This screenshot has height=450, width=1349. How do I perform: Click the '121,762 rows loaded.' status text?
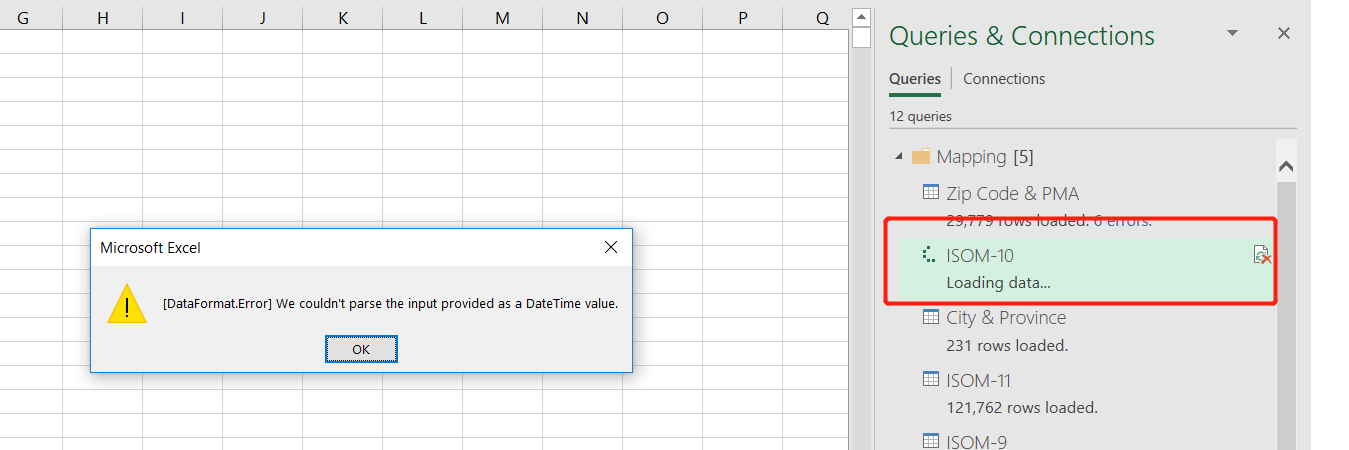click(x=1022, y=408)
